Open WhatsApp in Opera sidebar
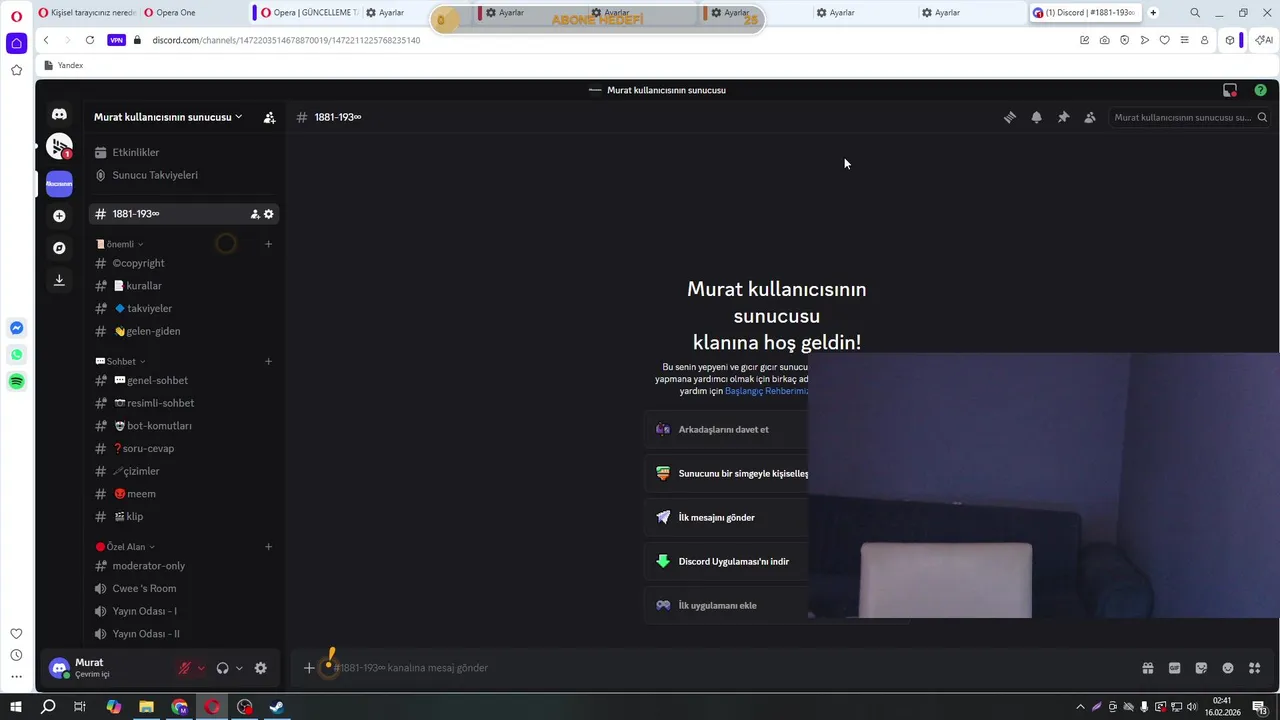This screenshot has width=1280, height=720. 16,354
